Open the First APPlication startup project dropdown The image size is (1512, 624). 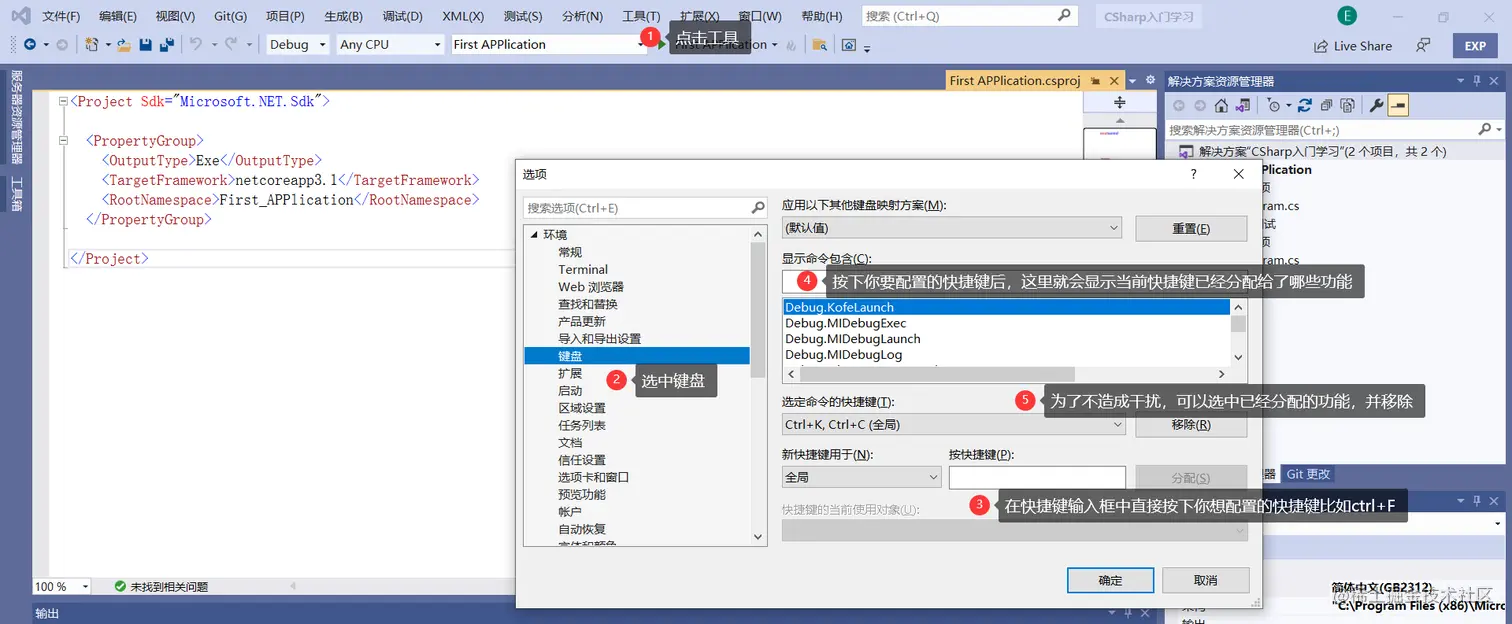(x=548, y=45)
